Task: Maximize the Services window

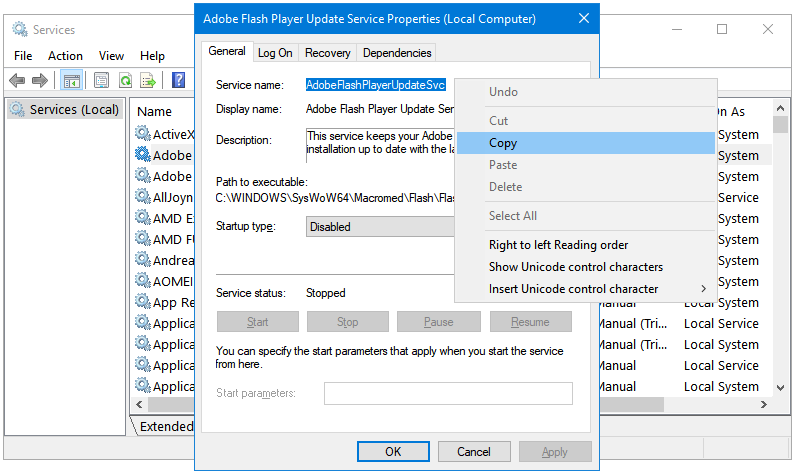Action: click(x=722, y=29)
